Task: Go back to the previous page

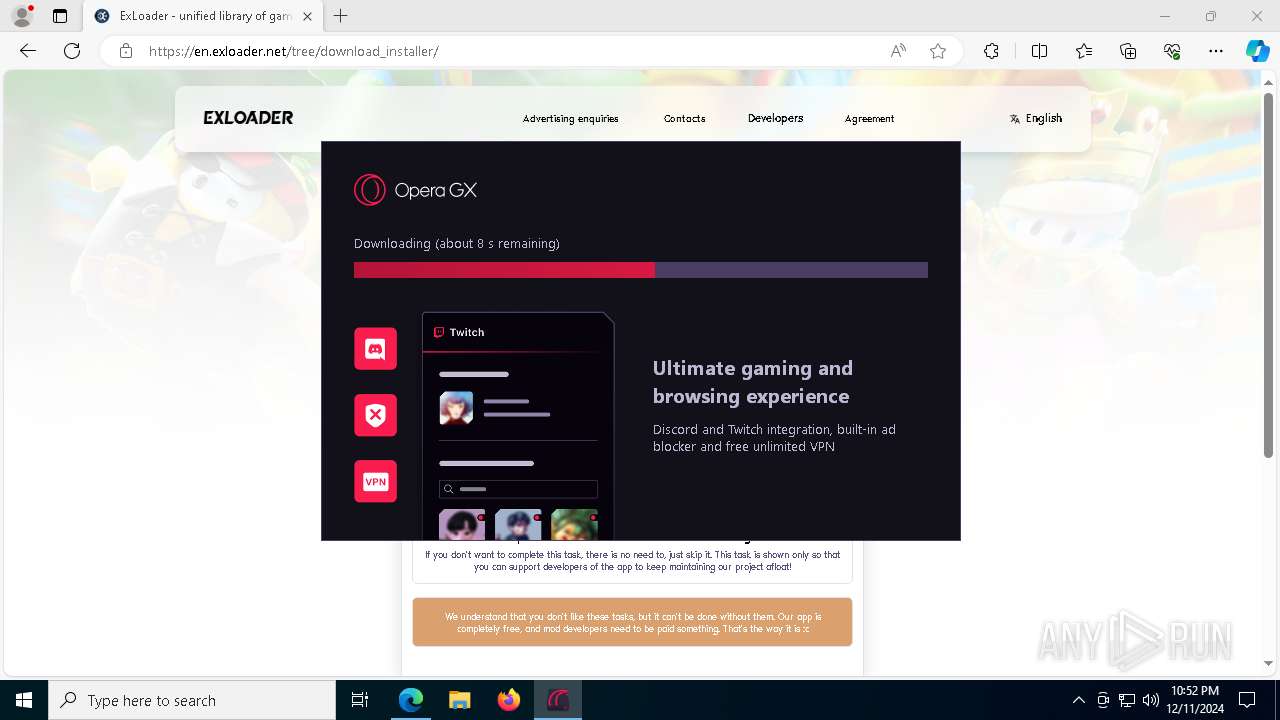Action: click(28, 51)
